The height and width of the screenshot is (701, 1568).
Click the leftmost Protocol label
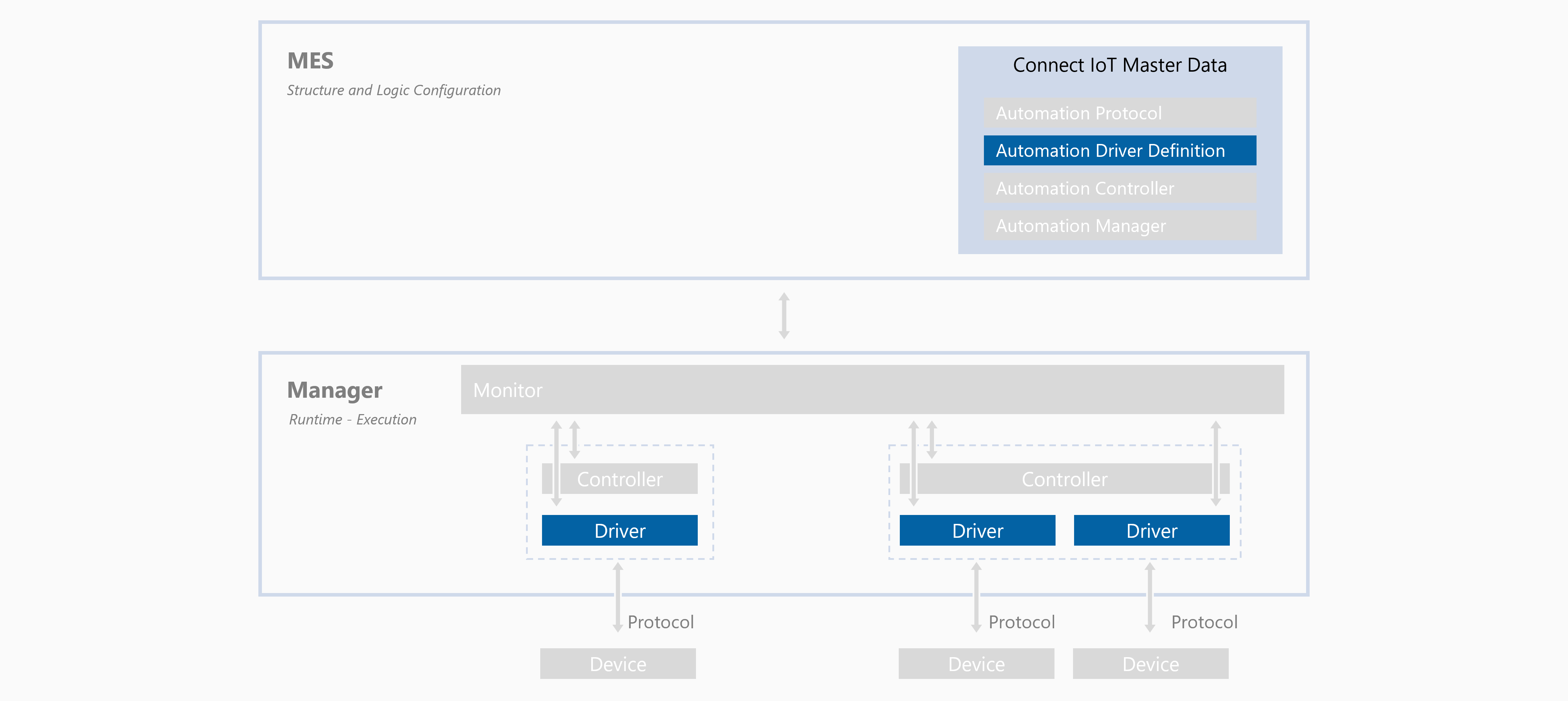coord(660,622)
